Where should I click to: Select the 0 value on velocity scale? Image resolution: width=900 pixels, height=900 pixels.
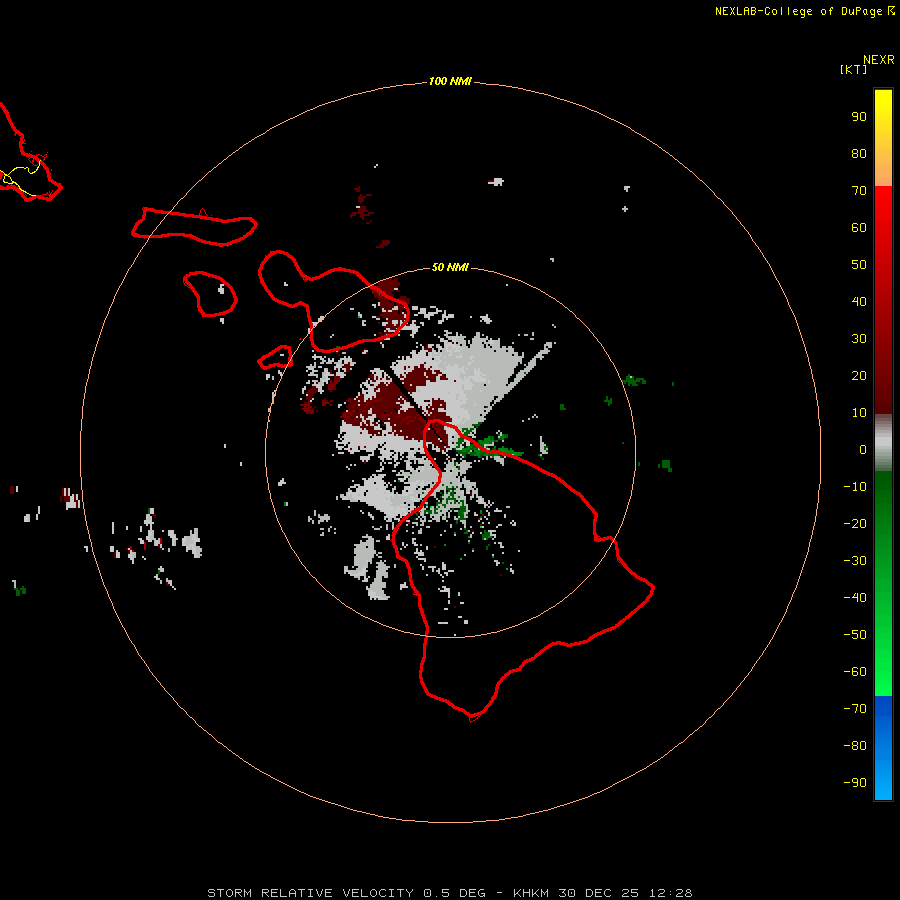(x=863, y=449)
